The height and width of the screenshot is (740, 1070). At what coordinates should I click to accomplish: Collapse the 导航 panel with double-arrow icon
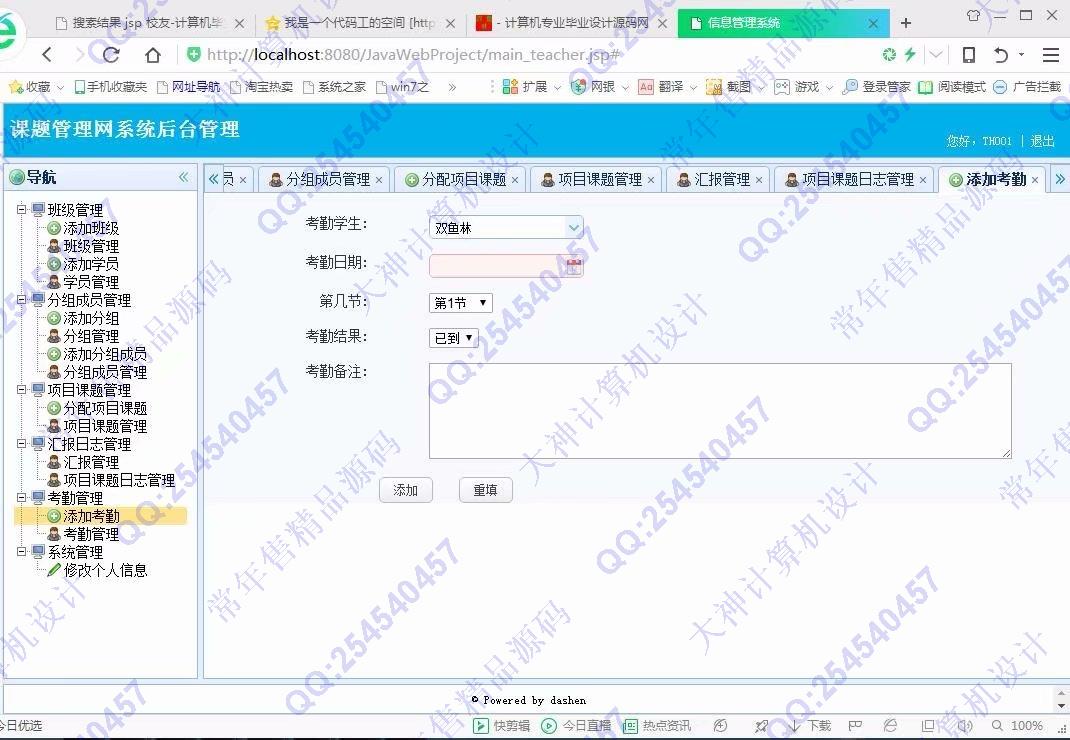pyautogui.click(x=183, y=177)
